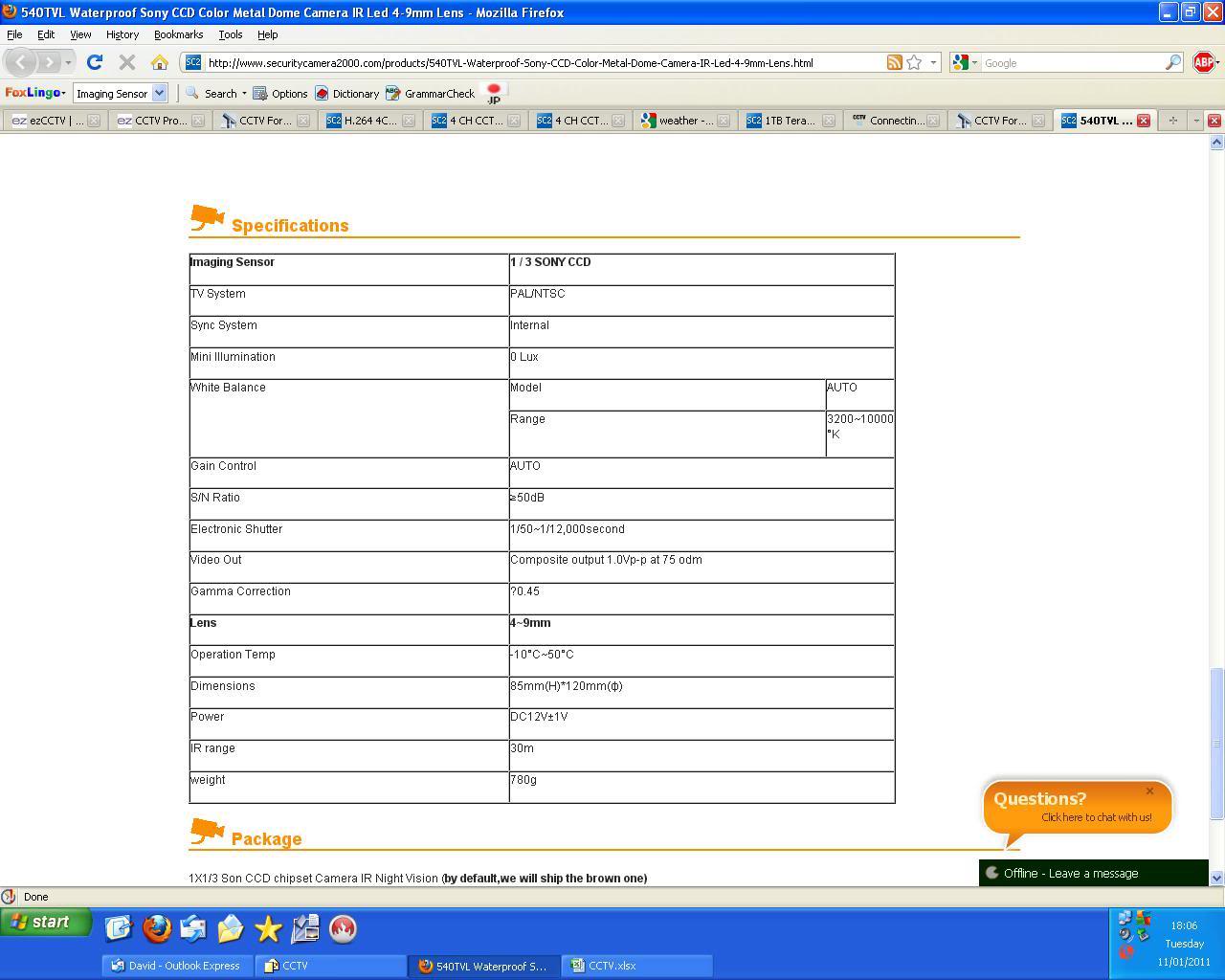Screen dimensions: 1225x980
Task: Click the 'PAL/NTSC' table cell
Action: [702, 301]
